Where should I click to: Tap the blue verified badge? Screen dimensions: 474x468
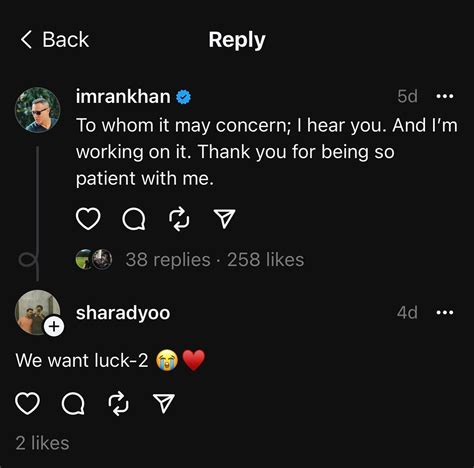click(183, 97)
